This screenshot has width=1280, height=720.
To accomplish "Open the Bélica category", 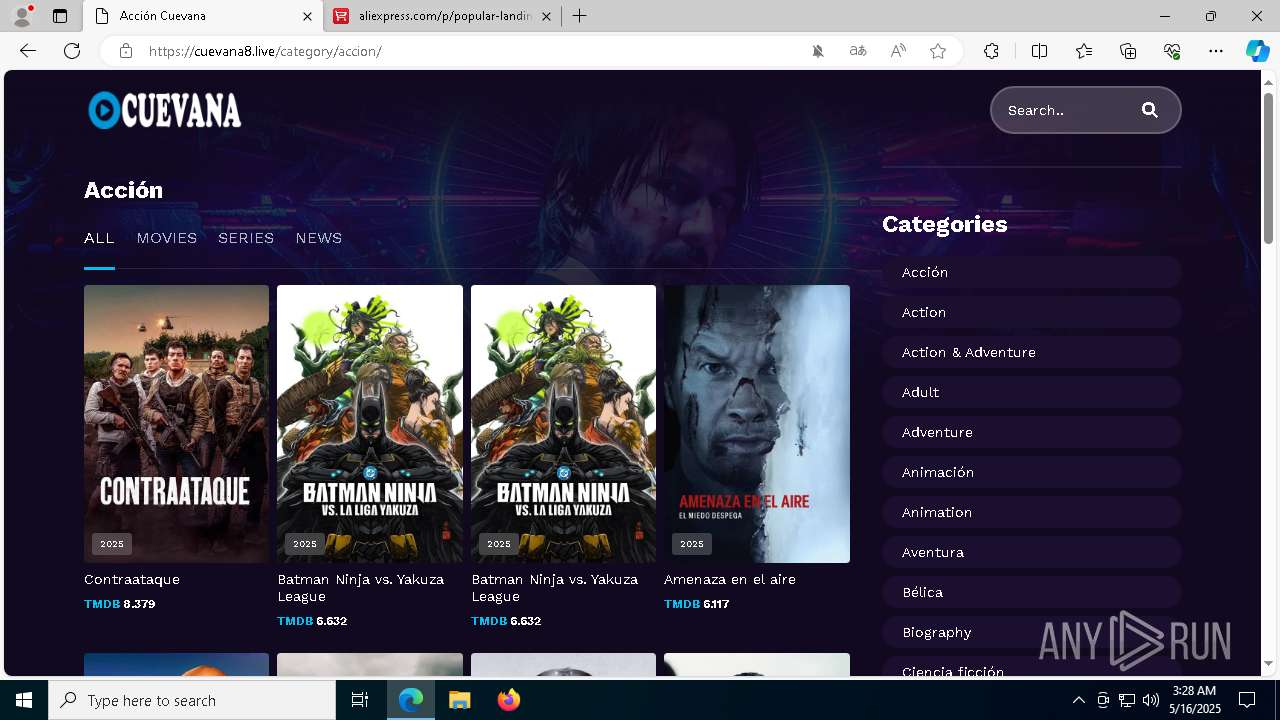I will tap(1032, 592).
